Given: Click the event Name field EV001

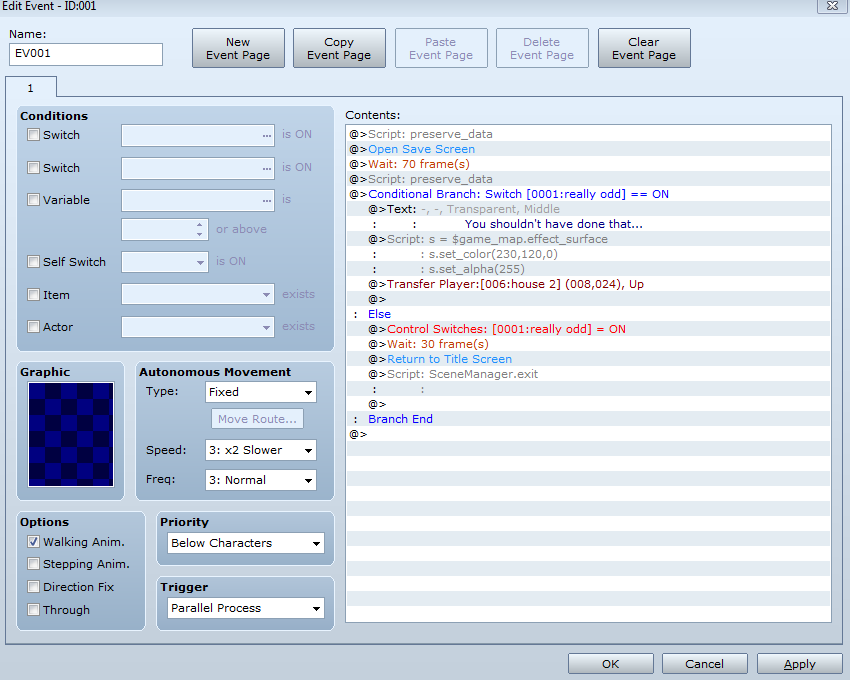Looking at the screenshot, I should tap(86, 54).
